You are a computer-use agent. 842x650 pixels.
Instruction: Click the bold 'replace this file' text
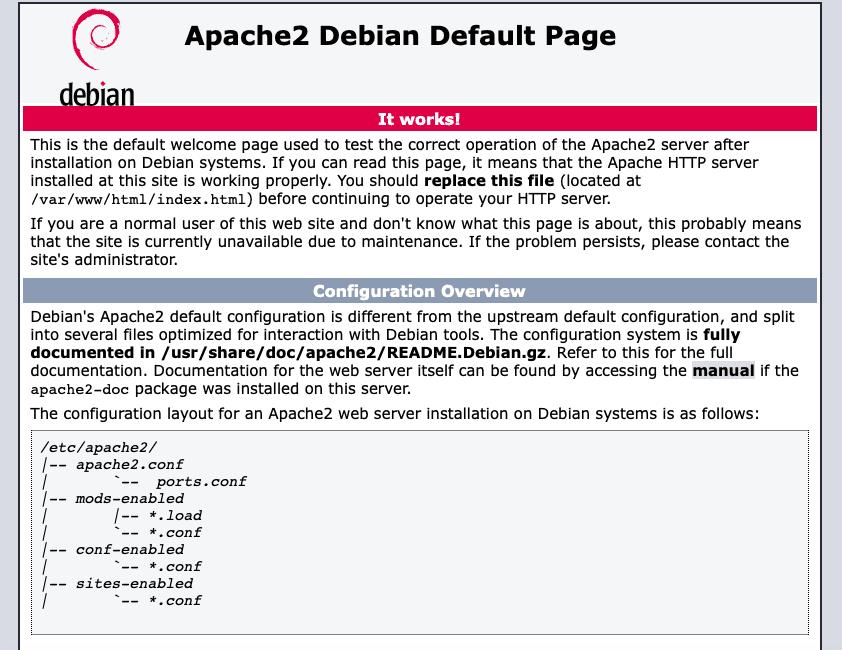tap(489, 180)
